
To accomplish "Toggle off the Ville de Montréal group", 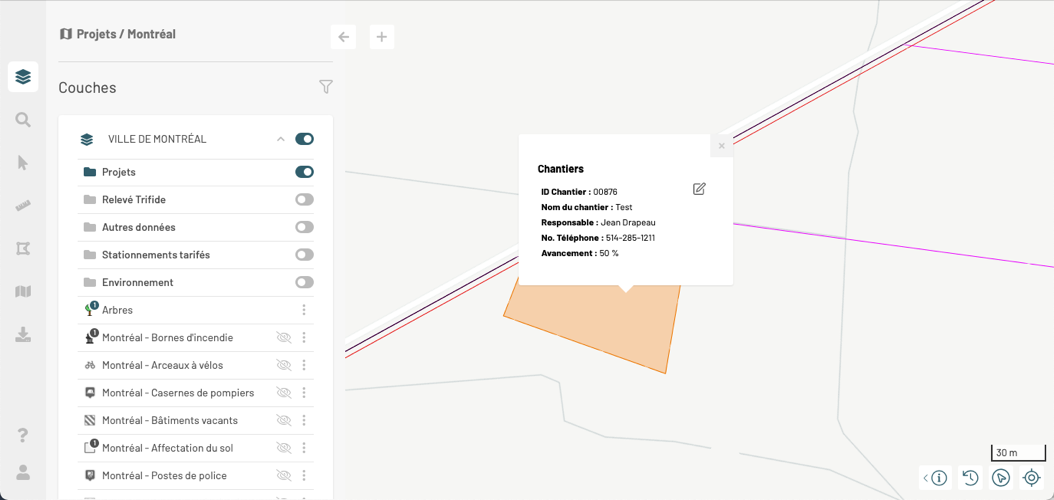I will coord(304,139).
